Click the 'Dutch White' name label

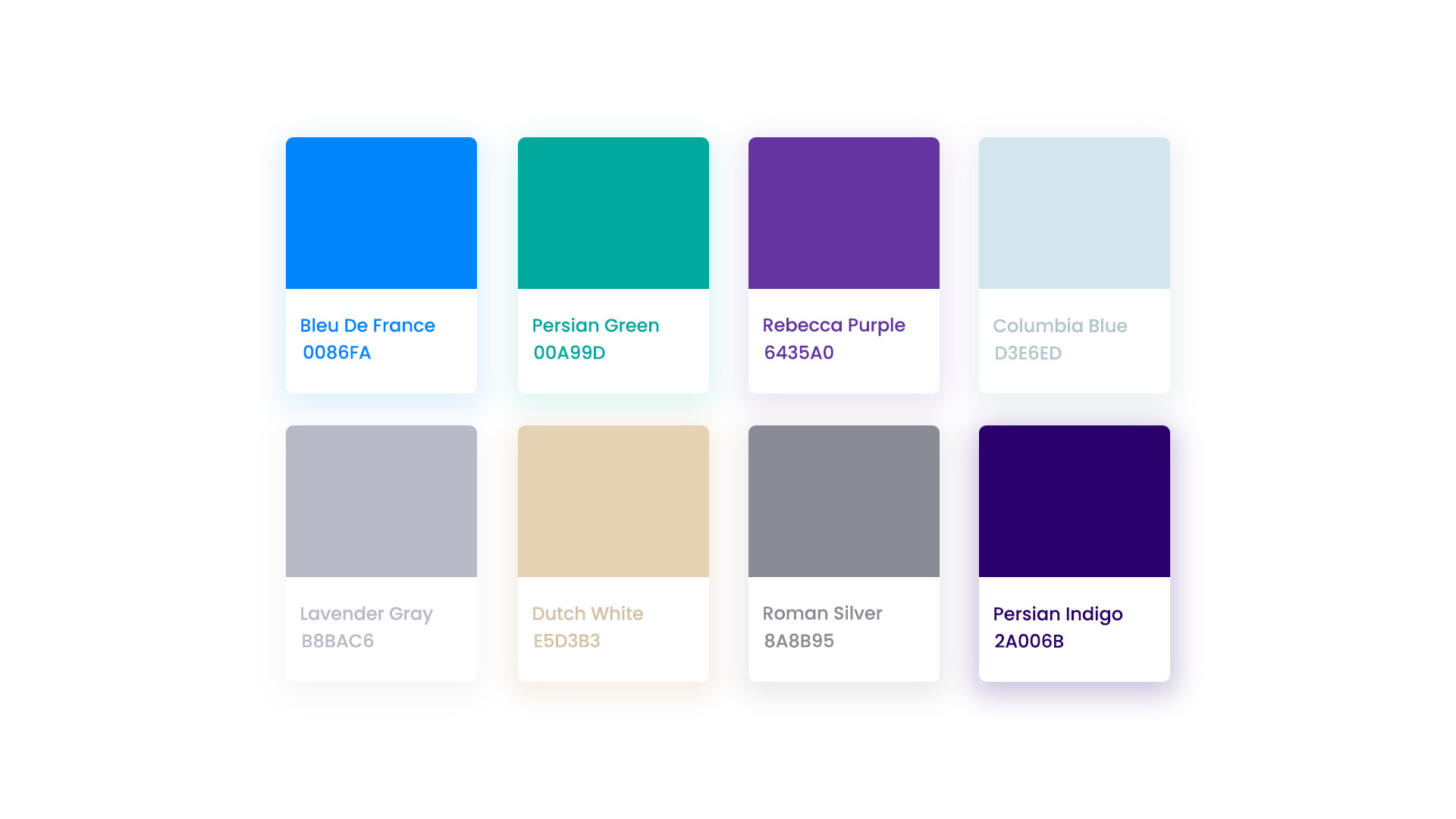coord(588,613)
